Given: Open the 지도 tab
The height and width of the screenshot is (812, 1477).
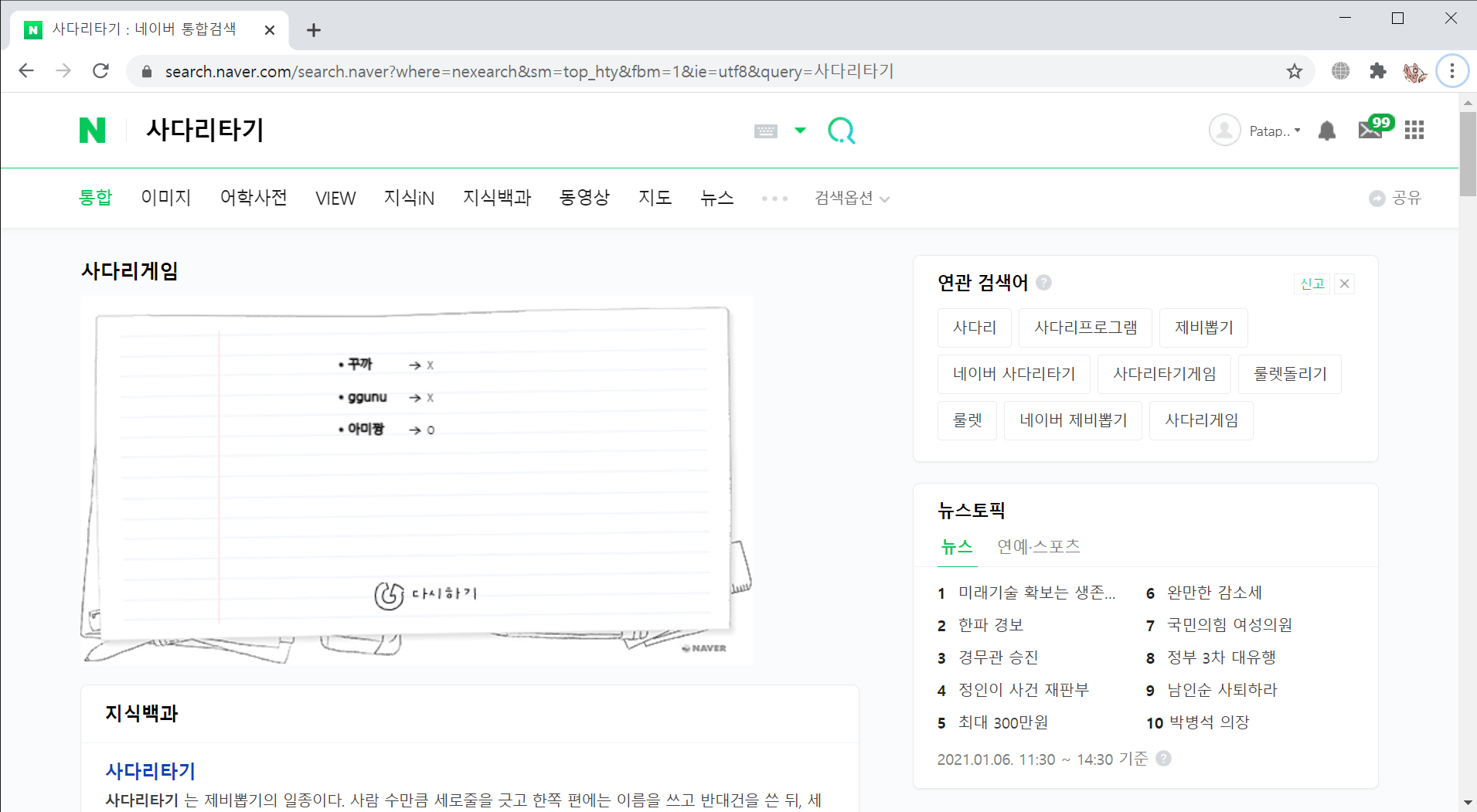Looking at the screenshot, I should (x=655, y=198).
